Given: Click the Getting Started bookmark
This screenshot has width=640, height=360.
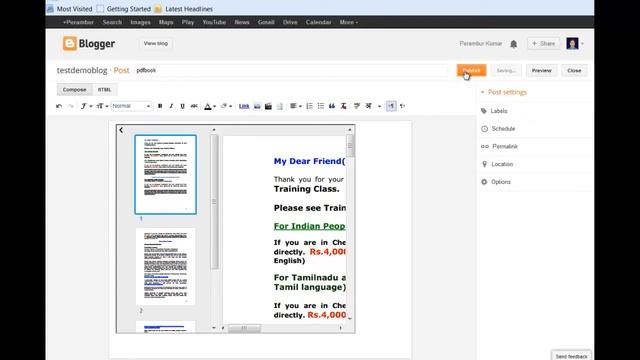Looking at the screenshot, I should (x=124, y=9).
